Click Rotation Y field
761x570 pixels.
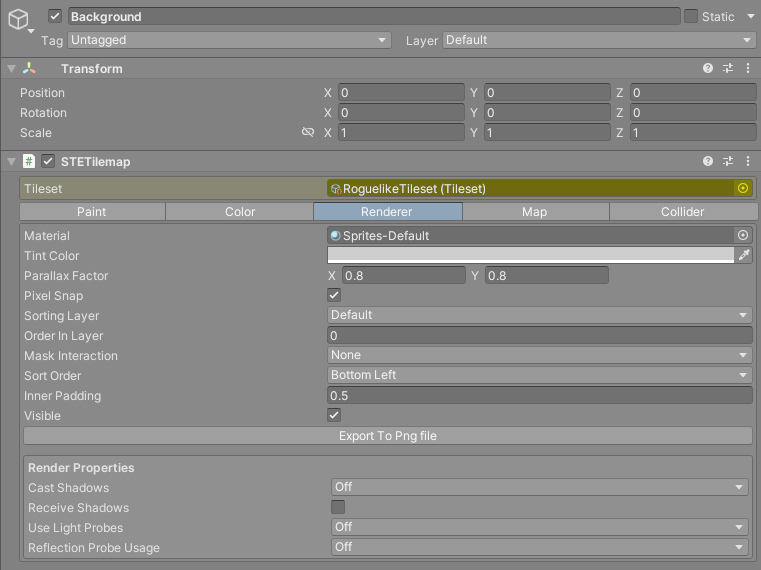coord(547,113)
